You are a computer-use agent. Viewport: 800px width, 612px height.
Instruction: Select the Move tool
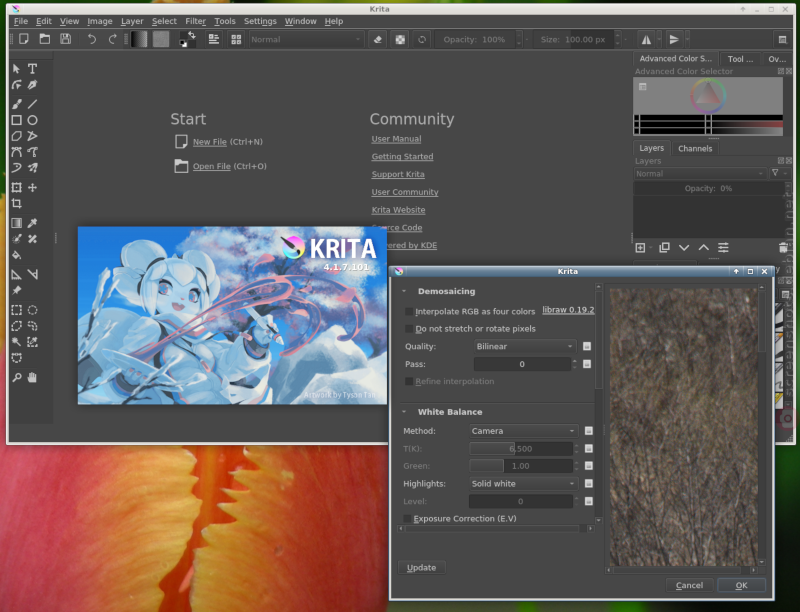click(32, 188)
